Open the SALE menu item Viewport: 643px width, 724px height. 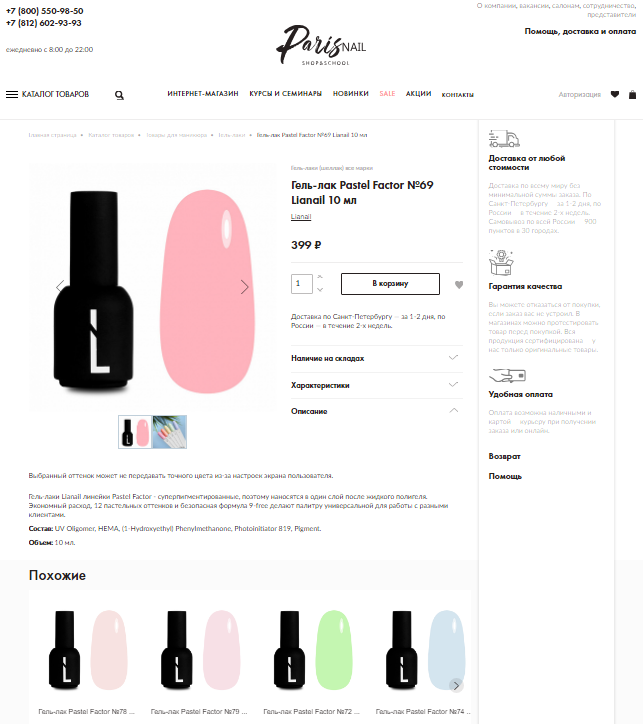(387, 94)
